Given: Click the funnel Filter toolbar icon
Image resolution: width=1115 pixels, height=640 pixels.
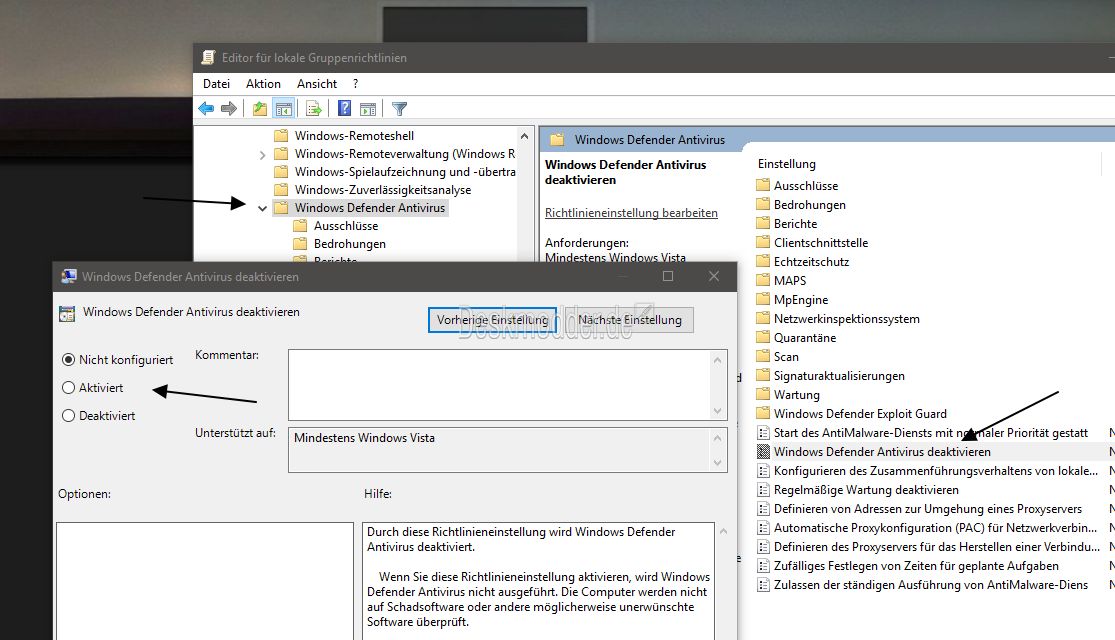Looking at the screenshot, I should click(400, 109).
